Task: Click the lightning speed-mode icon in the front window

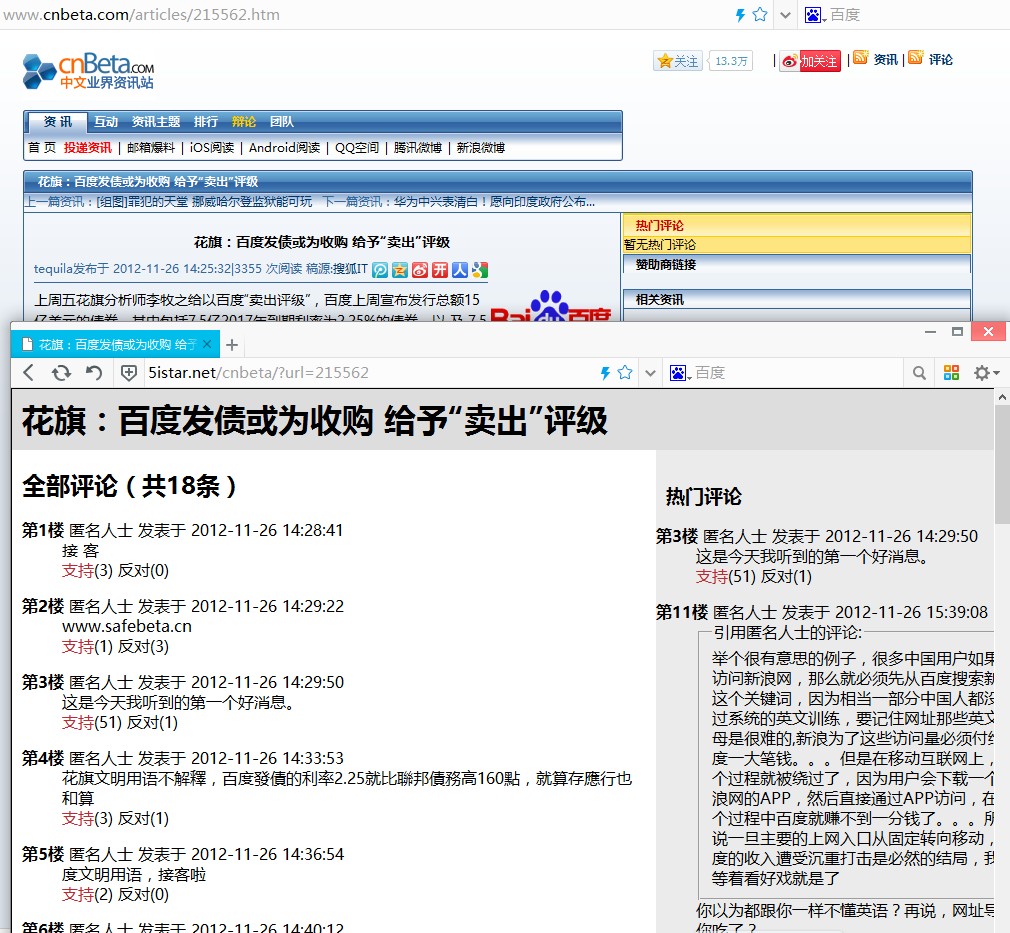Action: click(x=605, y=372)
